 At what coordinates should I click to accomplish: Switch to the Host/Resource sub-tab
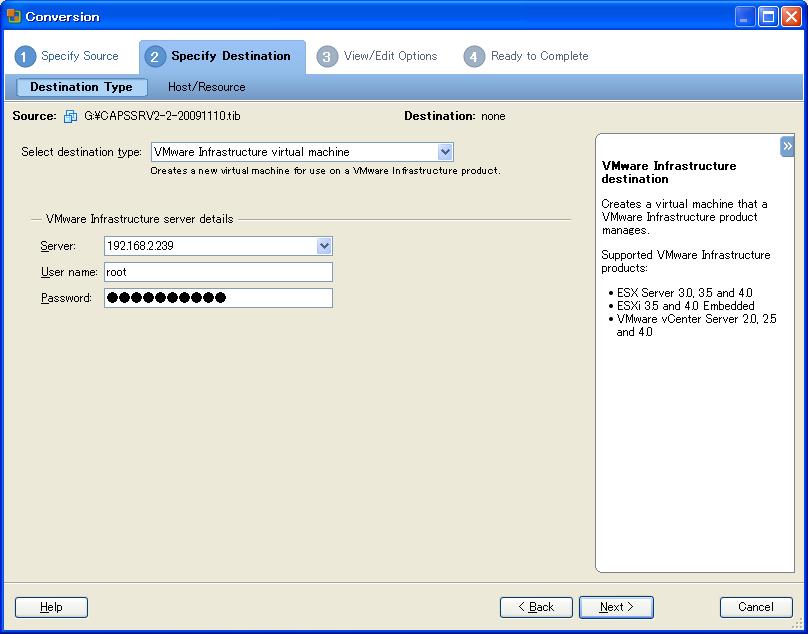(x=207, y=87)
